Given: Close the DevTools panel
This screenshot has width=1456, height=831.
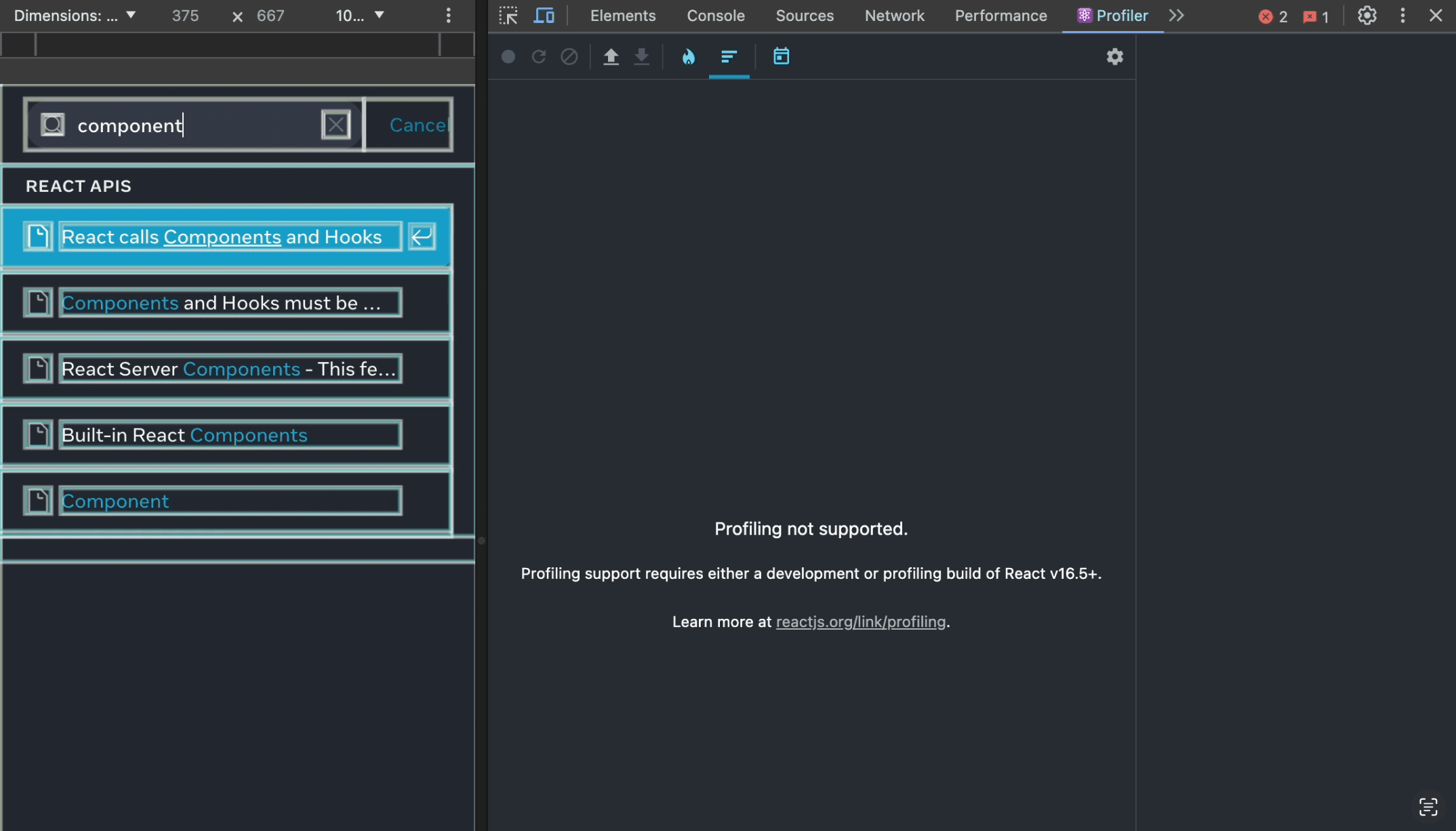Looking at the screenshot, I should (x=1436, y=16).
